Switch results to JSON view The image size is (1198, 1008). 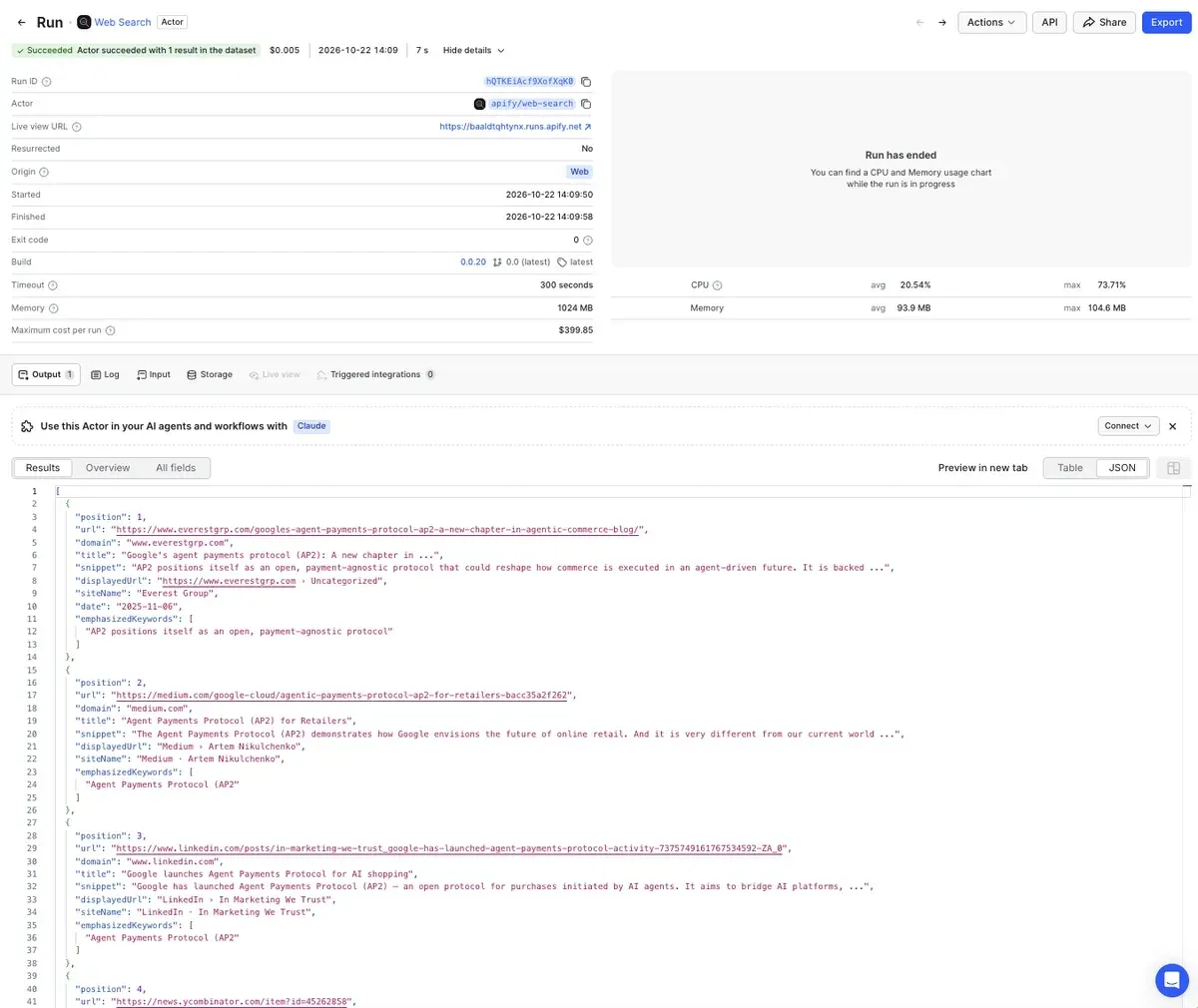pos(1122,468)
